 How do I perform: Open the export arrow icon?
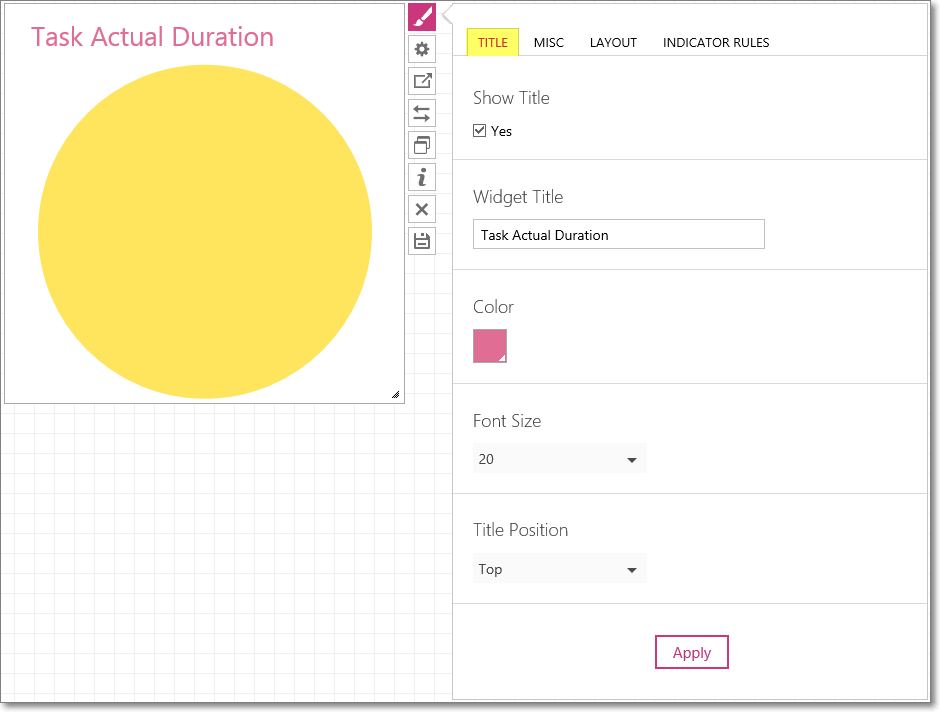[422, 81]
